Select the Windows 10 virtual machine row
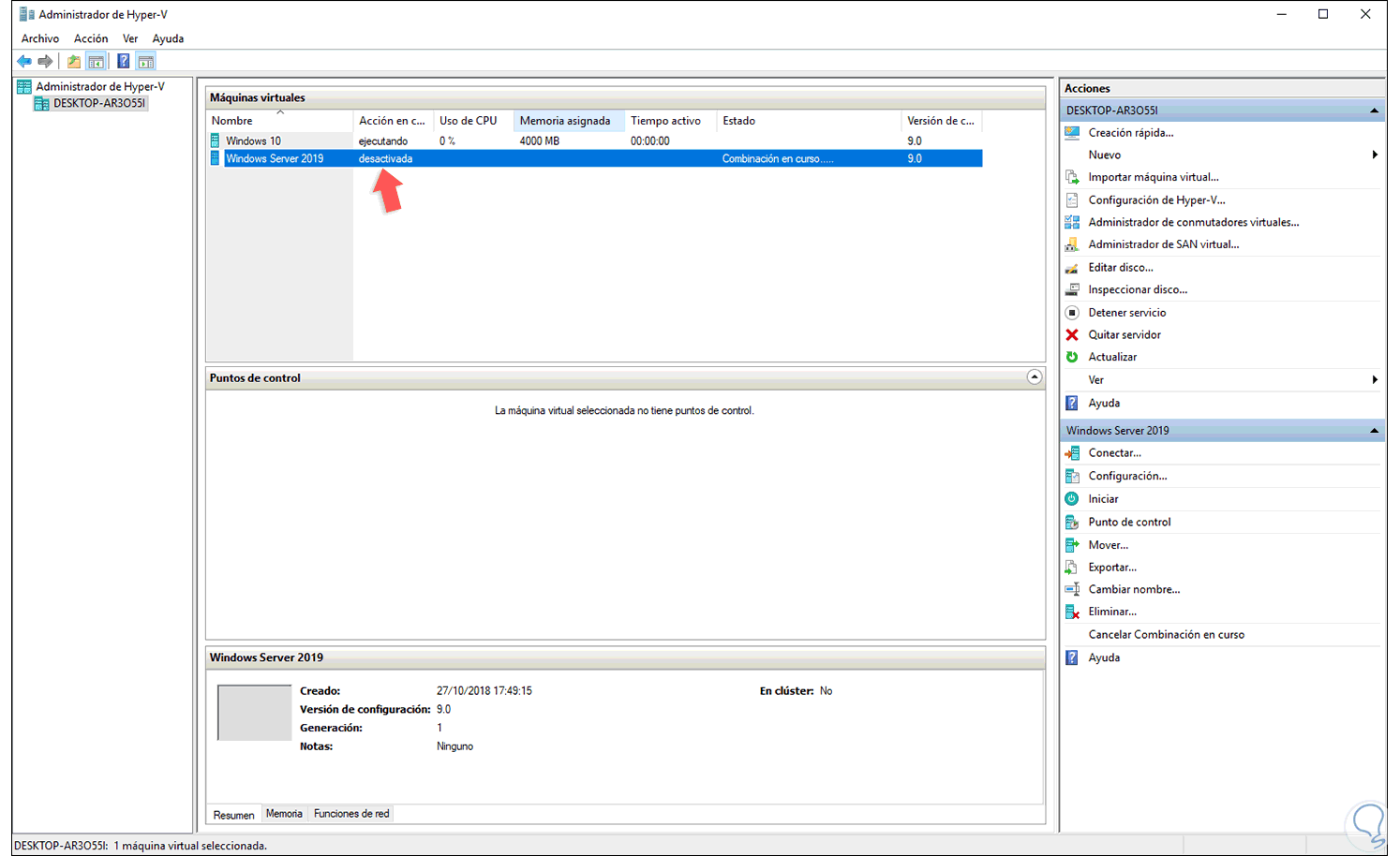This screenshot has height=856, width=1400. click(x=595, y=140)
